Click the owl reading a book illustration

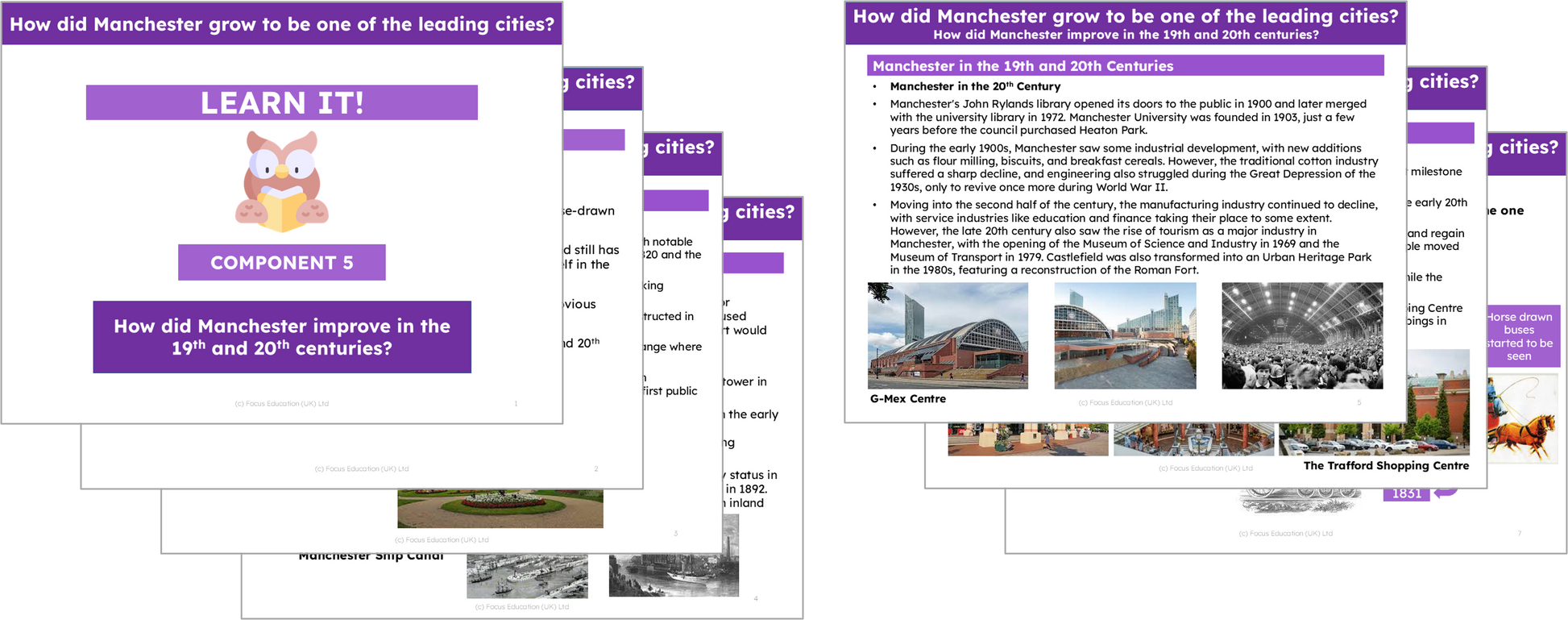pyautogui.click(x=281, y=181)
